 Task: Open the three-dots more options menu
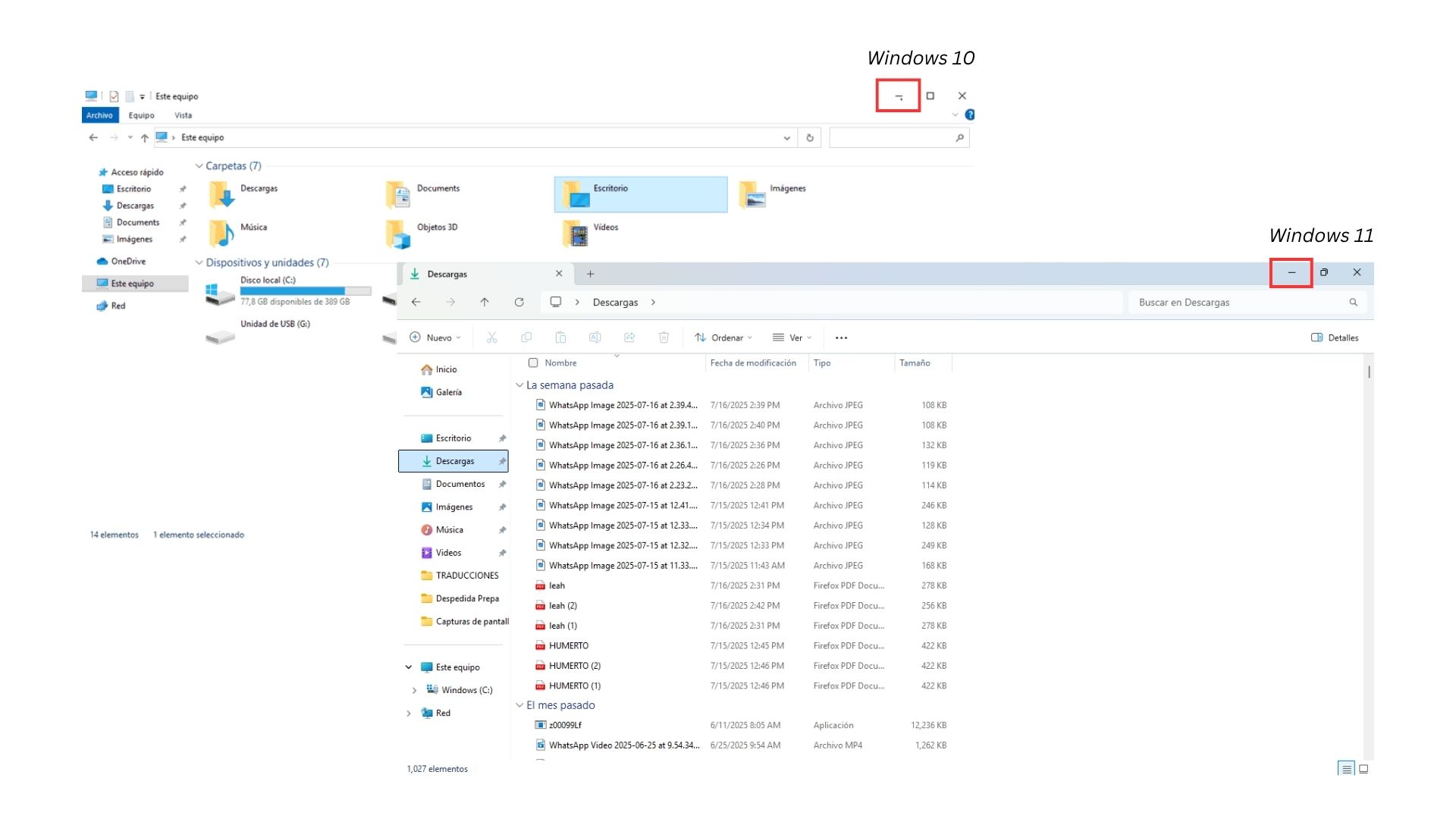pyautogui.click(x=841, y=337)
